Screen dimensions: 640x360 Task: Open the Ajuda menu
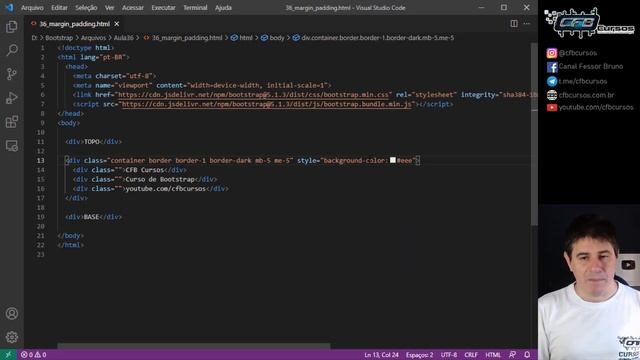pos(223,8)
